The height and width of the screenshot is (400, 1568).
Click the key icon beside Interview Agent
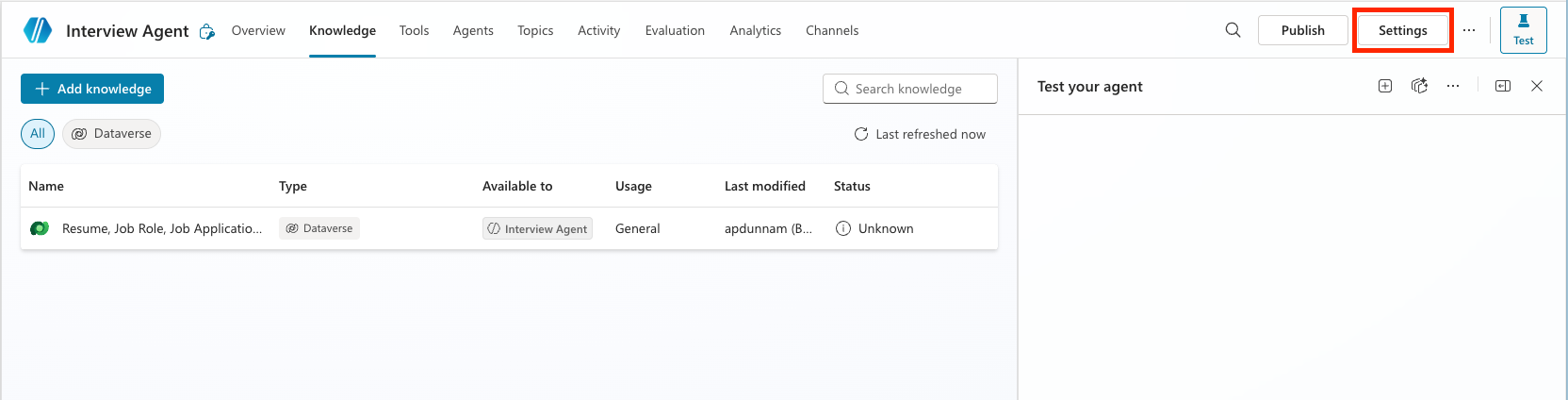207,31
